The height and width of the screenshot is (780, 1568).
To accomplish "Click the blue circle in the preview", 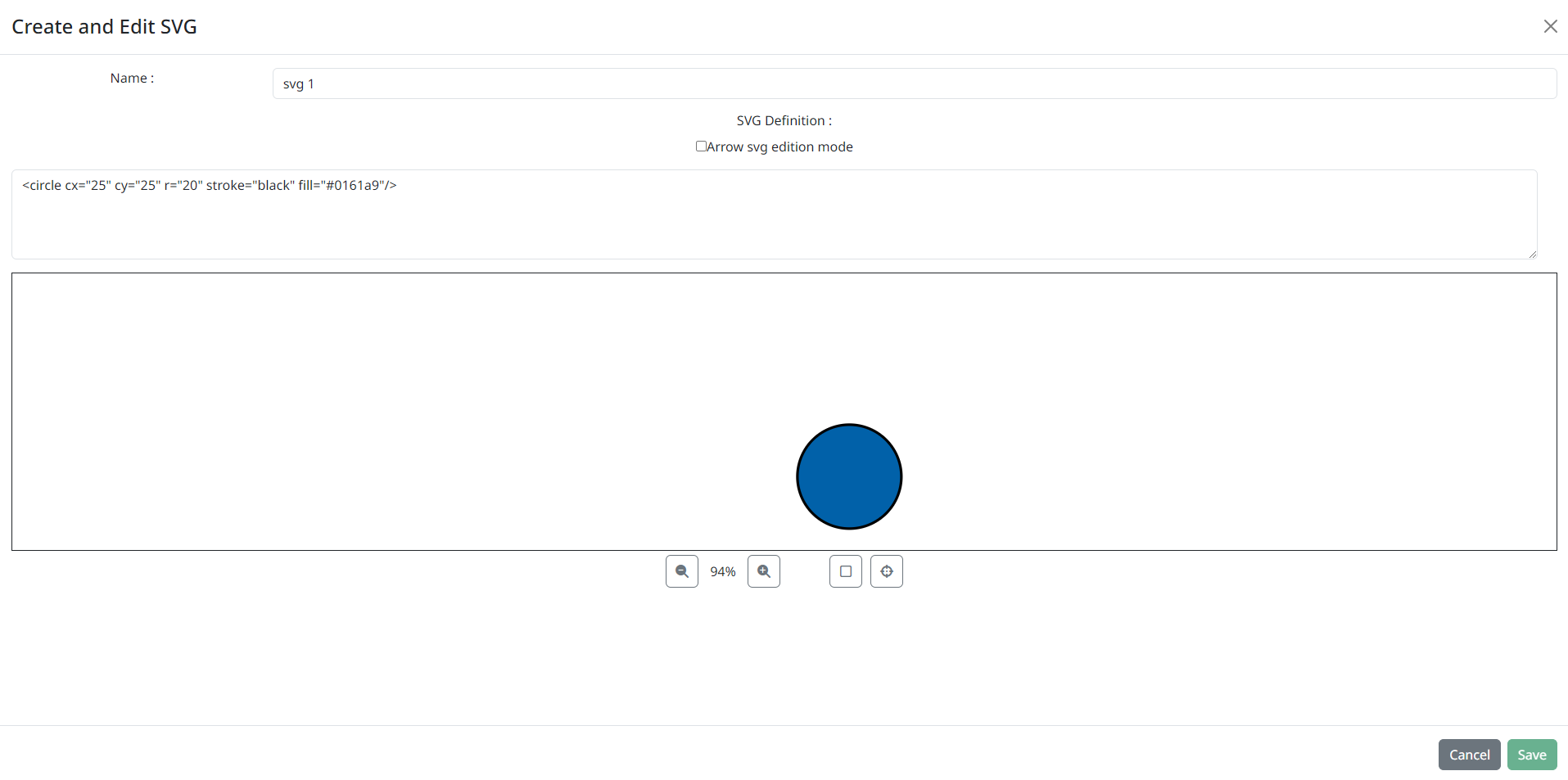I will 849,476.
